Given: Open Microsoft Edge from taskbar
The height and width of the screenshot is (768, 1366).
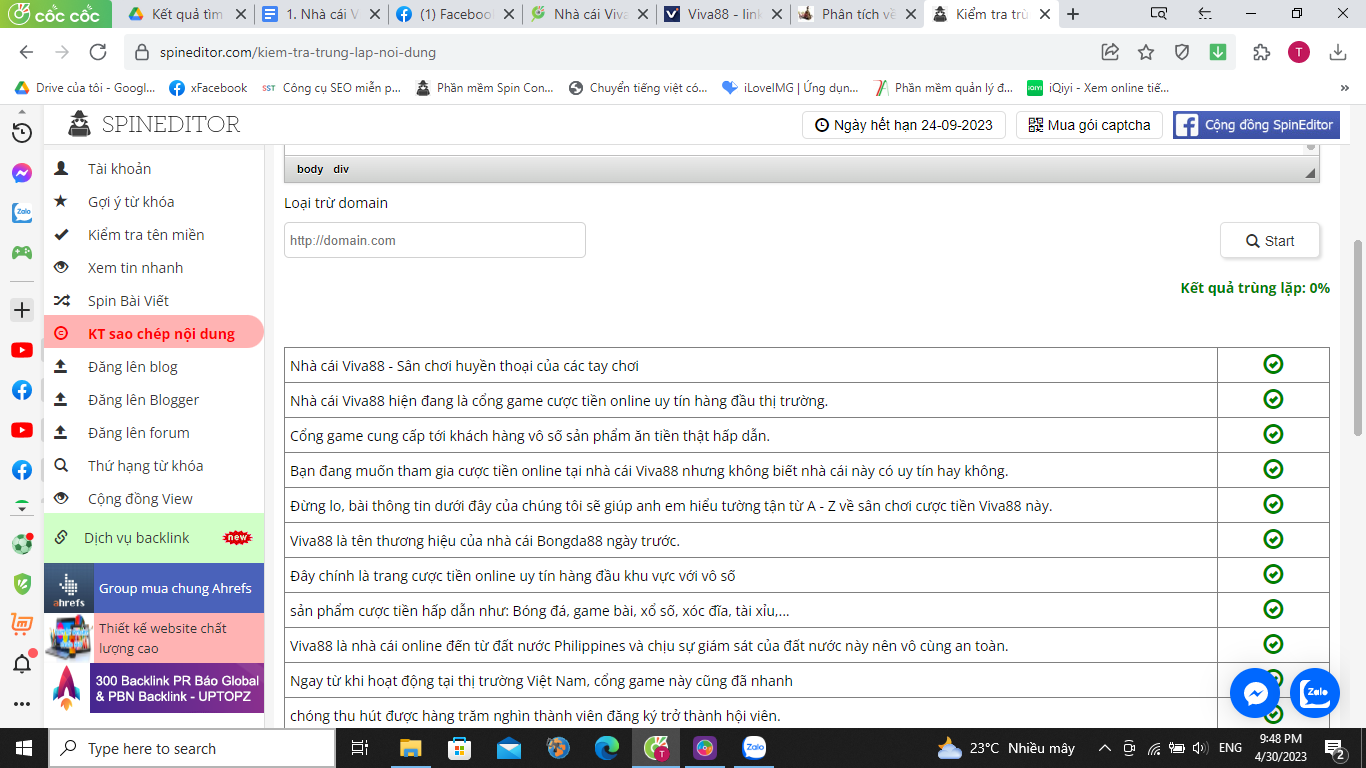Looking at the screenshot, I should (607, 748).
